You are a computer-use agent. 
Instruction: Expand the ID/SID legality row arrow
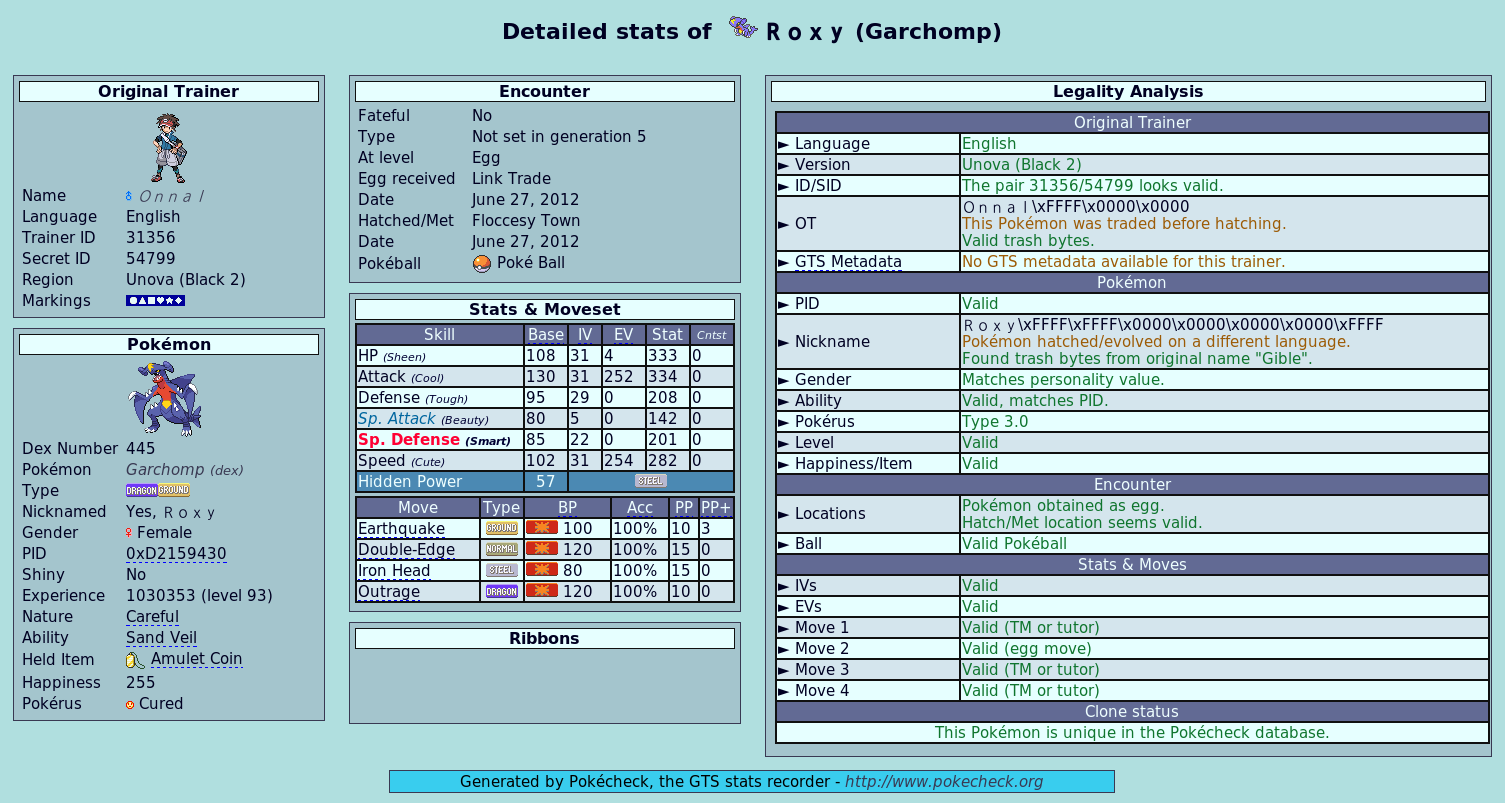[784, 186]
